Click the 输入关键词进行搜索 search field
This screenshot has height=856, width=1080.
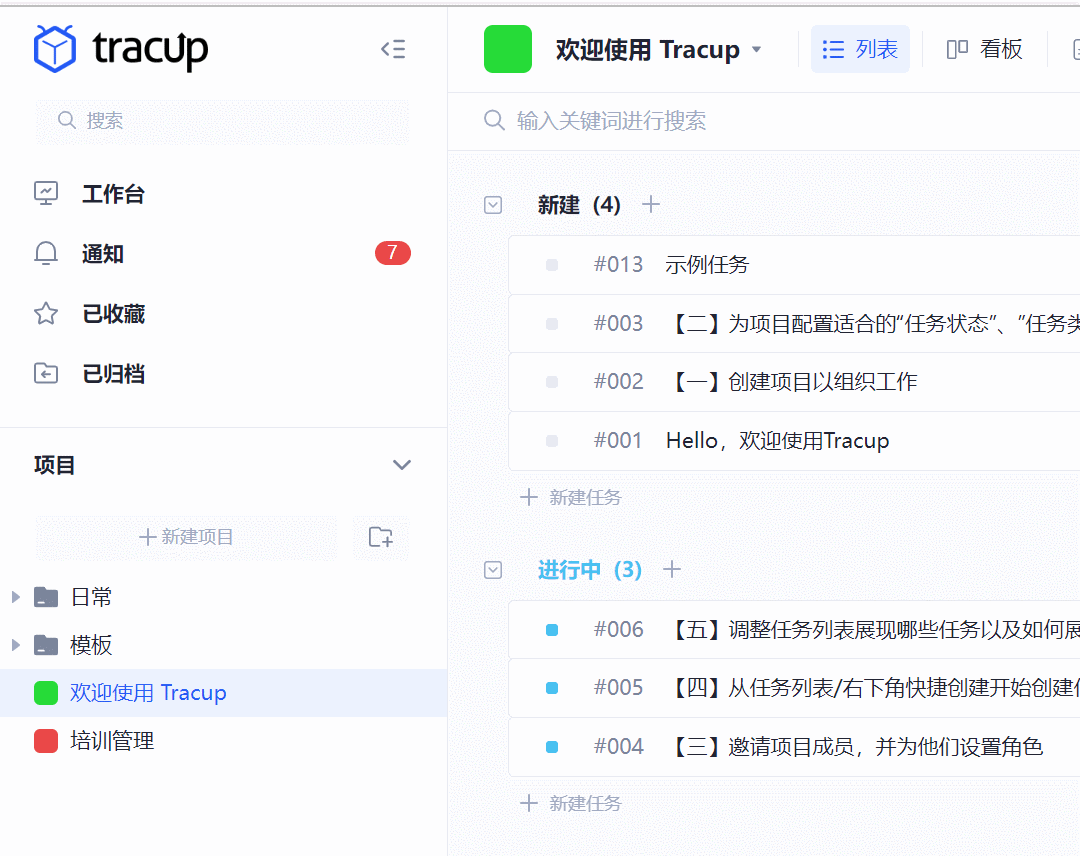[x=700, y=121]
